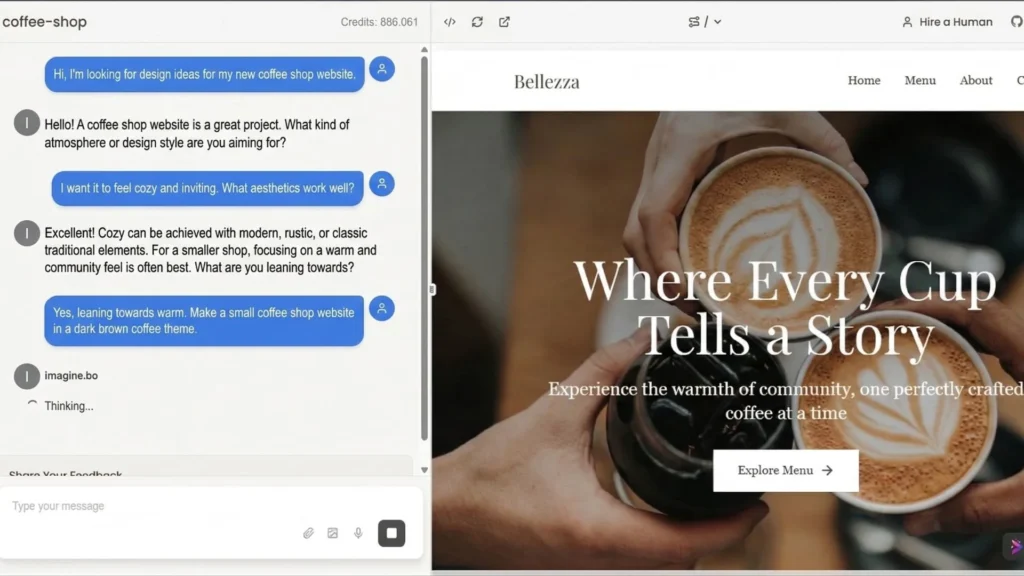
Task: Click the Explore Menu button
Action: pos(785,470)
